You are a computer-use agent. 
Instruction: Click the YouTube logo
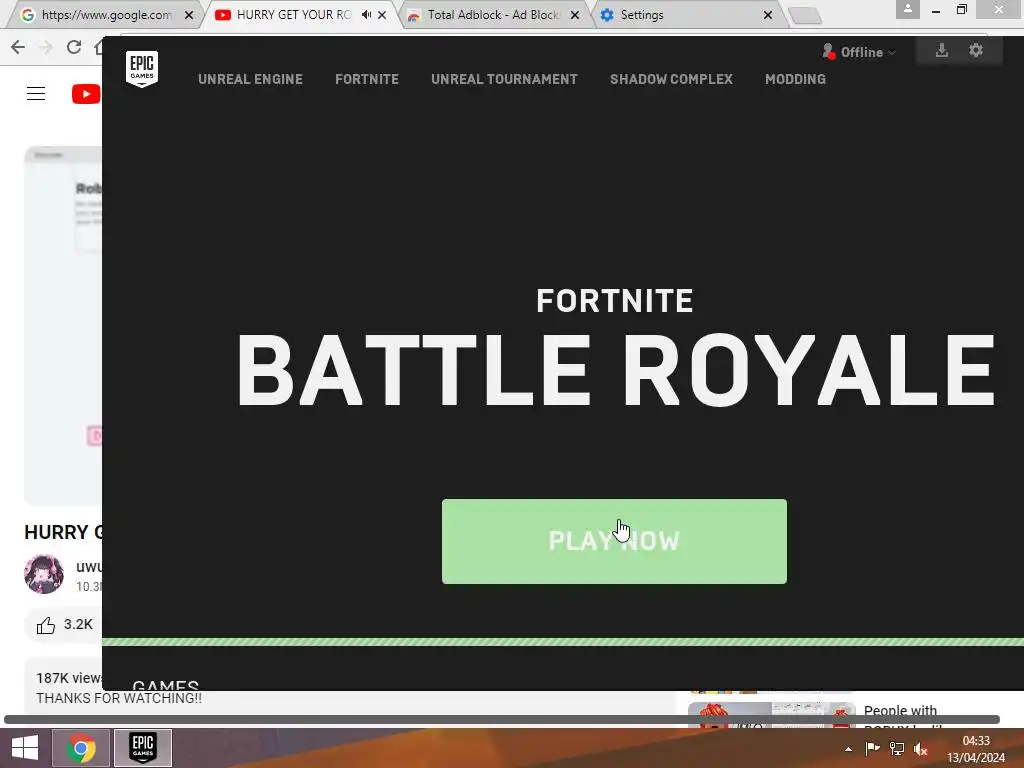pyautogui.click(x=86, y=94)
